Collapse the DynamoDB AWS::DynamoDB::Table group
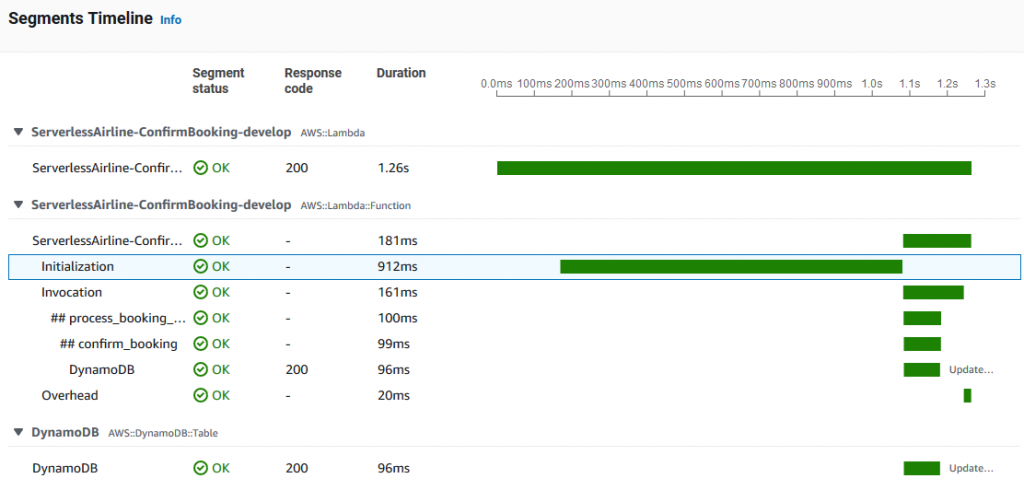1024x490 pixels. 18,433
